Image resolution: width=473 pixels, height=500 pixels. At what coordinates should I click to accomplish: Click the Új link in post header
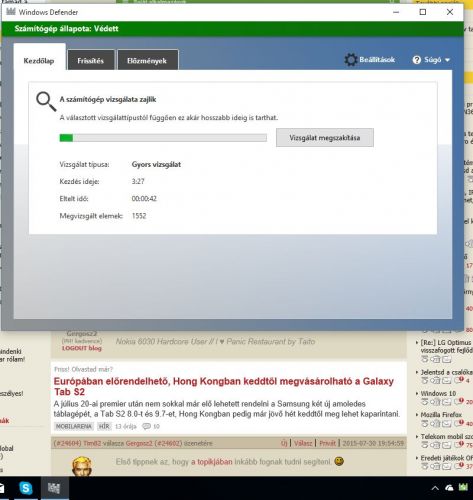pos(284,443)
